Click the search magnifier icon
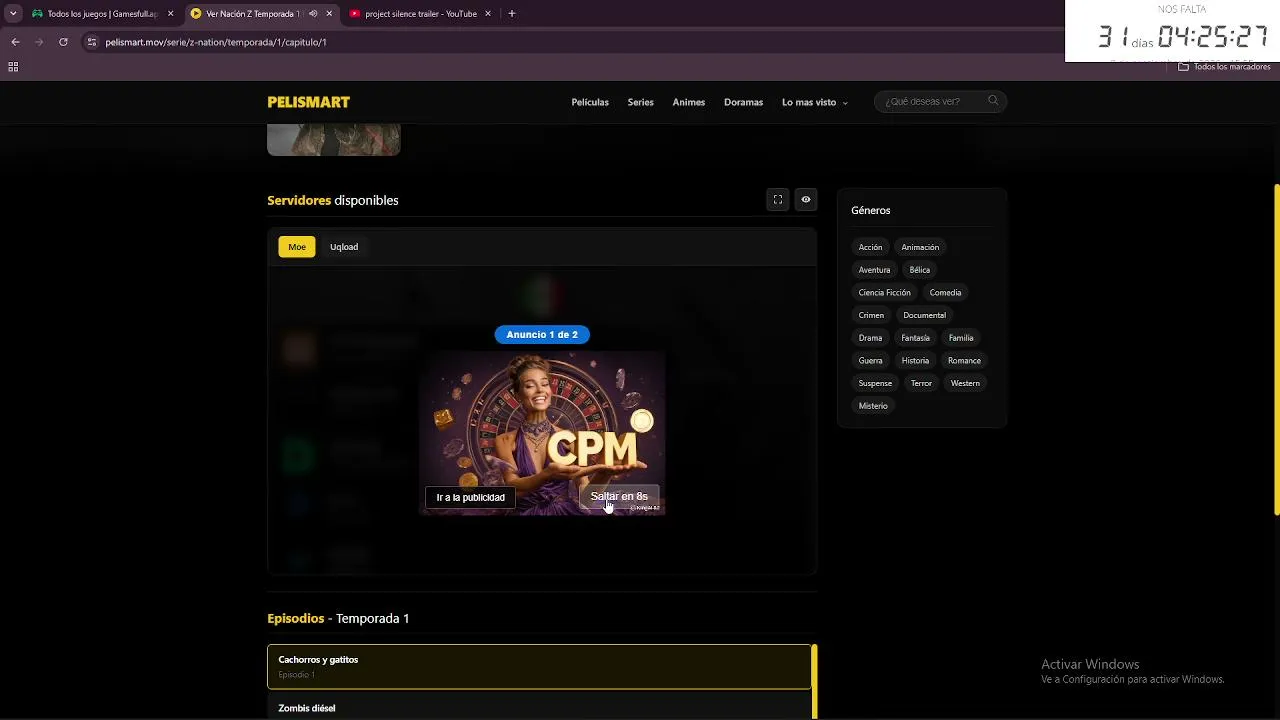The image size is (1280, 720). point(993,101)
